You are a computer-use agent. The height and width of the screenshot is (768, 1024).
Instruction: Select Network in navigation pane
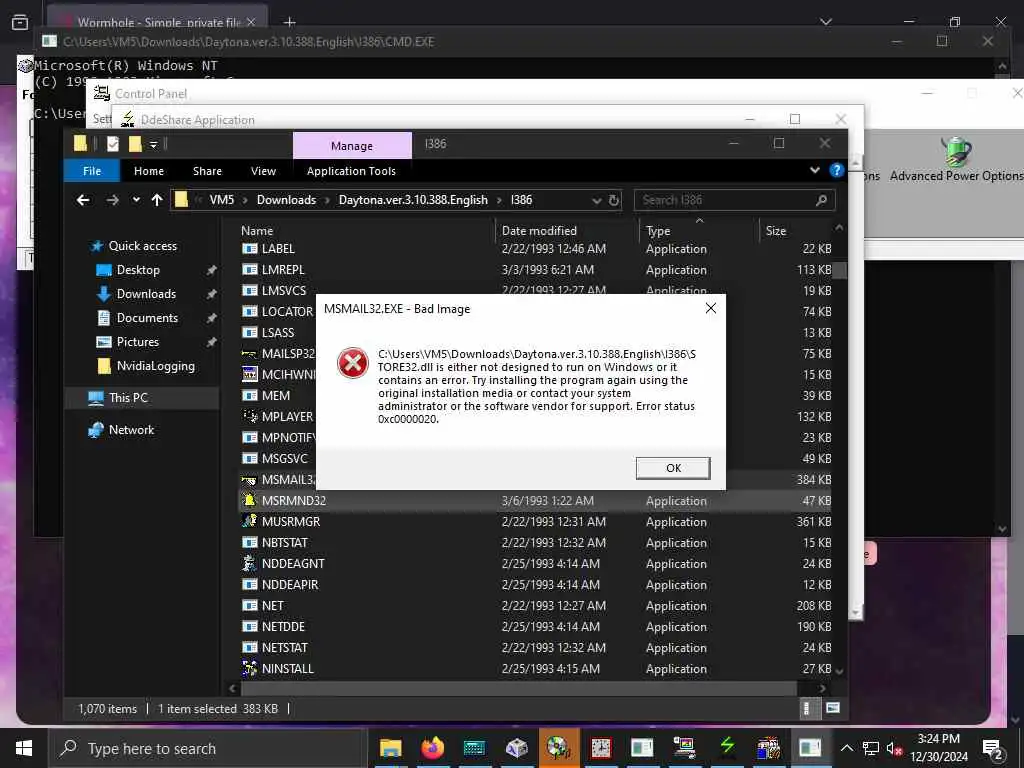click(131, 429)
